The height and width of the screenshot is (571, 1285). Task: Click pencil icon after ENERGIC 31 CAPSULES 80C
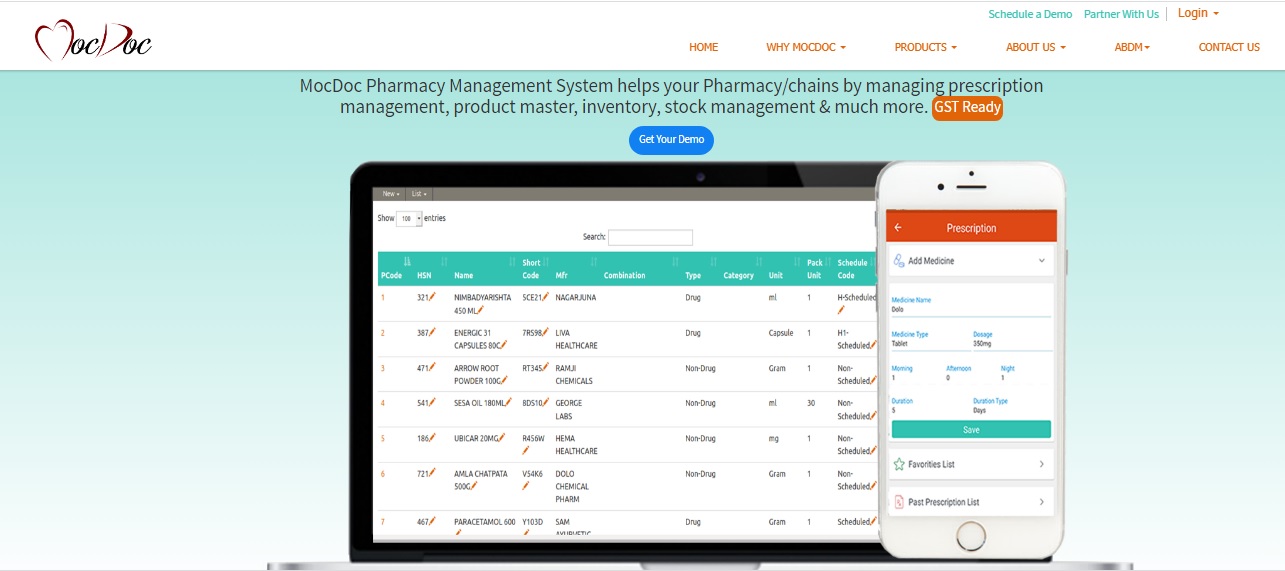504,345
